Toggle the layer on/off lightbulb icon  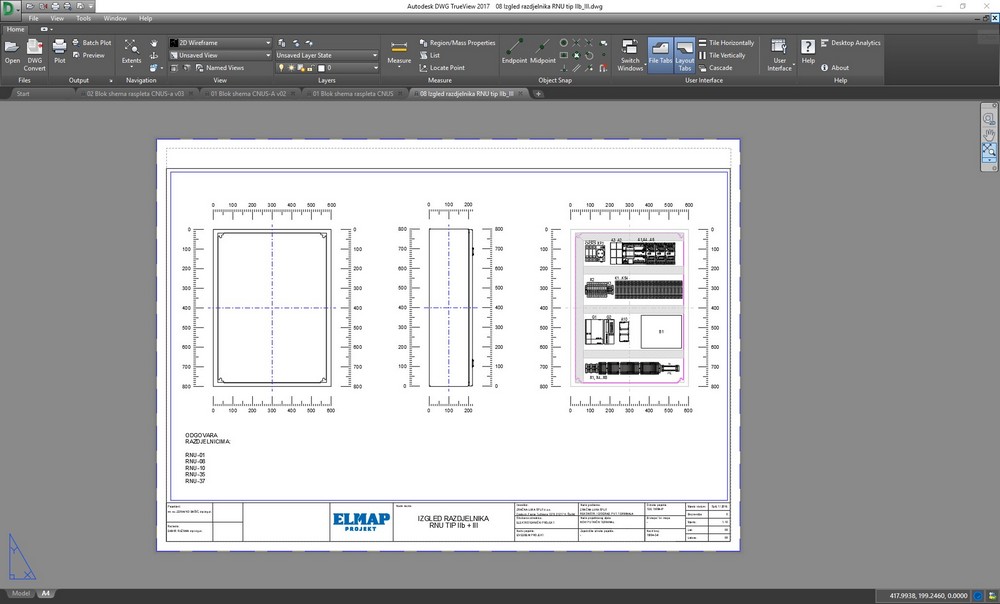(x=281, y=68)
